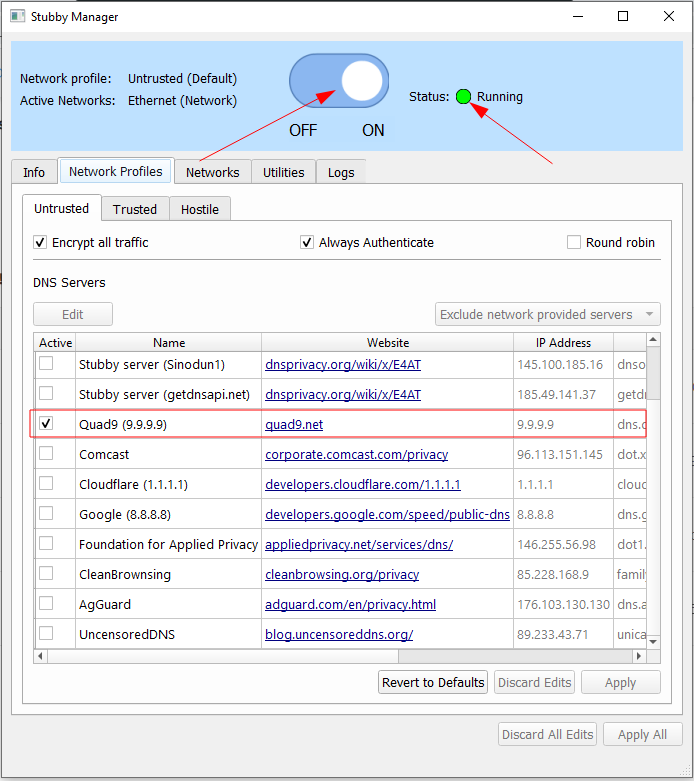This screenshot has width=694, height=781.
Task: Click the table scroll down arrow
Action: coord(653,642)
